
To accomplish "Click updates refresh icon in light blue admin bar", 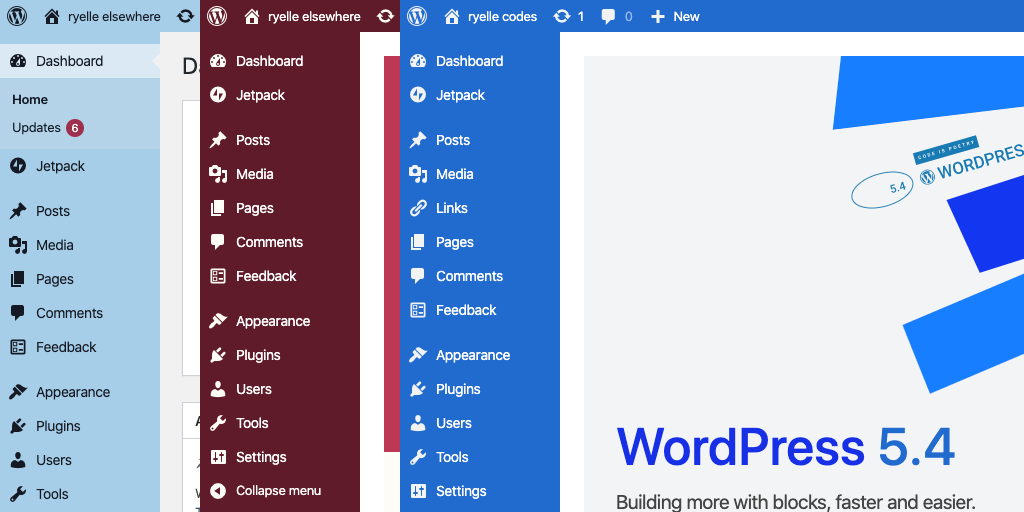I will pyautogui.click(x=185, y=16).
